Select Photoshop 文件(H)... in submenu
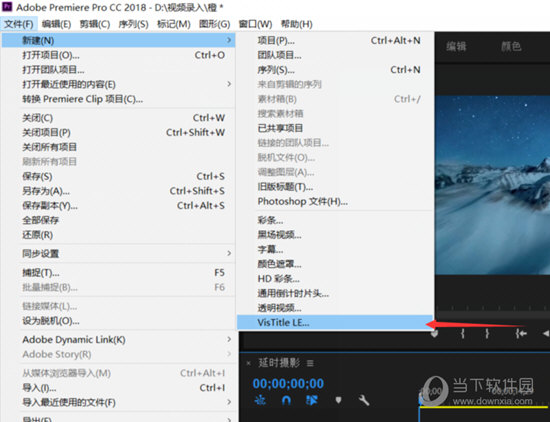 335,201
